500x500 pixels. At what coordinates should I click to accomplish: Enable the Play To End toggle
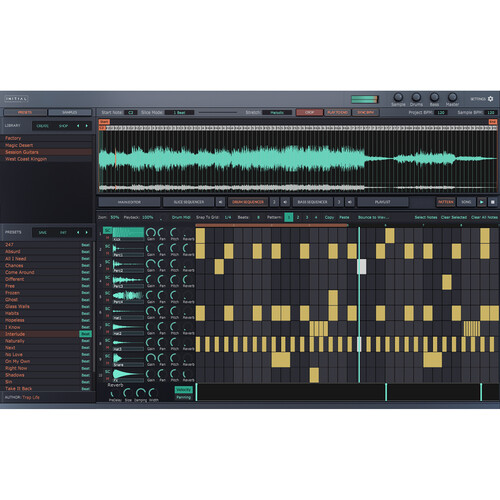[338, 113]
